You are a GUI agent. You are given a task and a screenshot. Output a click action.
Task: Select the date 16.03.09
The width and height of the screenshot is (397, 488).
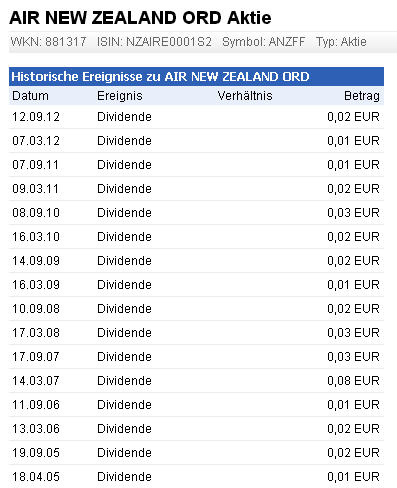pyautogui.click(x=36, y=285)
